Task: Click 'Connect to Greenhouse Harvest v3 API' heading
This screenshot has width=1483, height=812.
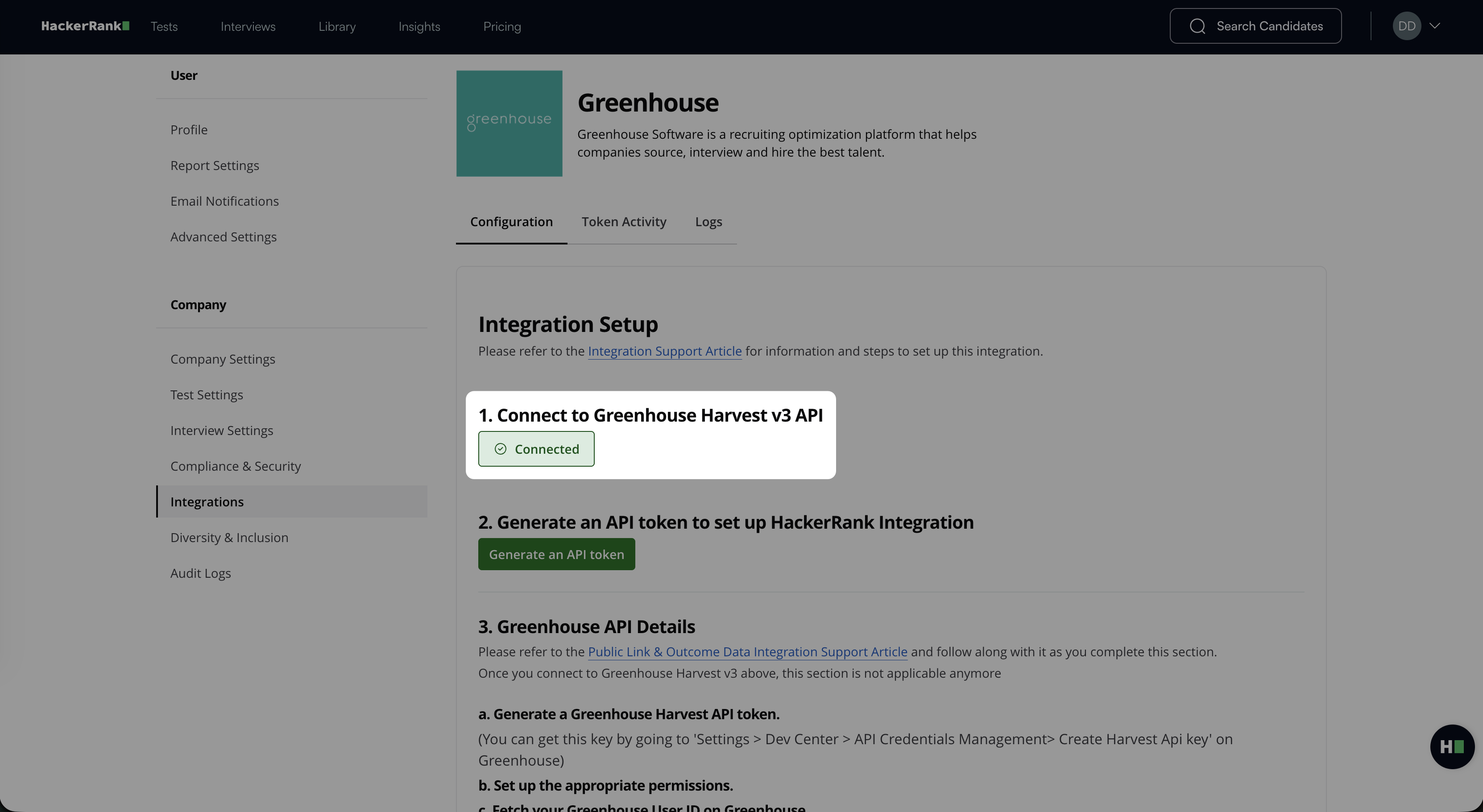Action: (x=650, y=415)
